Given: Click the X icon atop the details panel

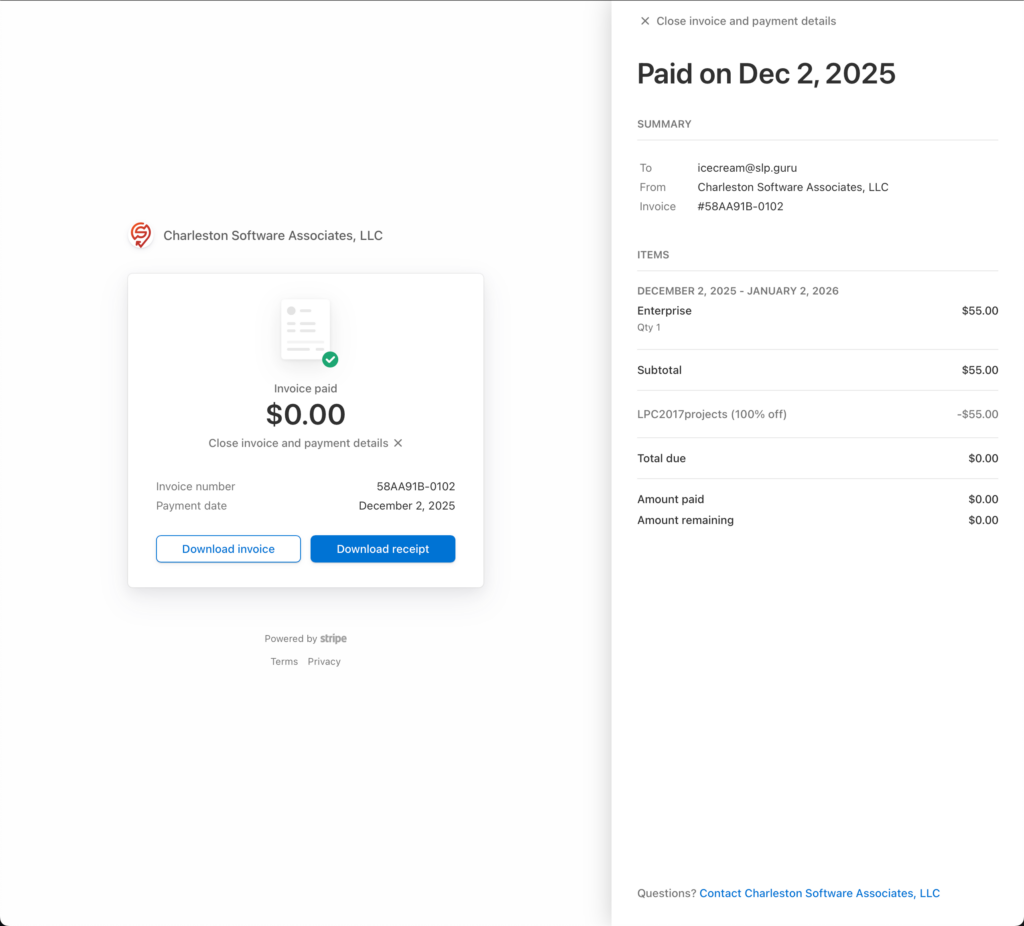Looking at the screenshot, I should [x=645, y=21].
